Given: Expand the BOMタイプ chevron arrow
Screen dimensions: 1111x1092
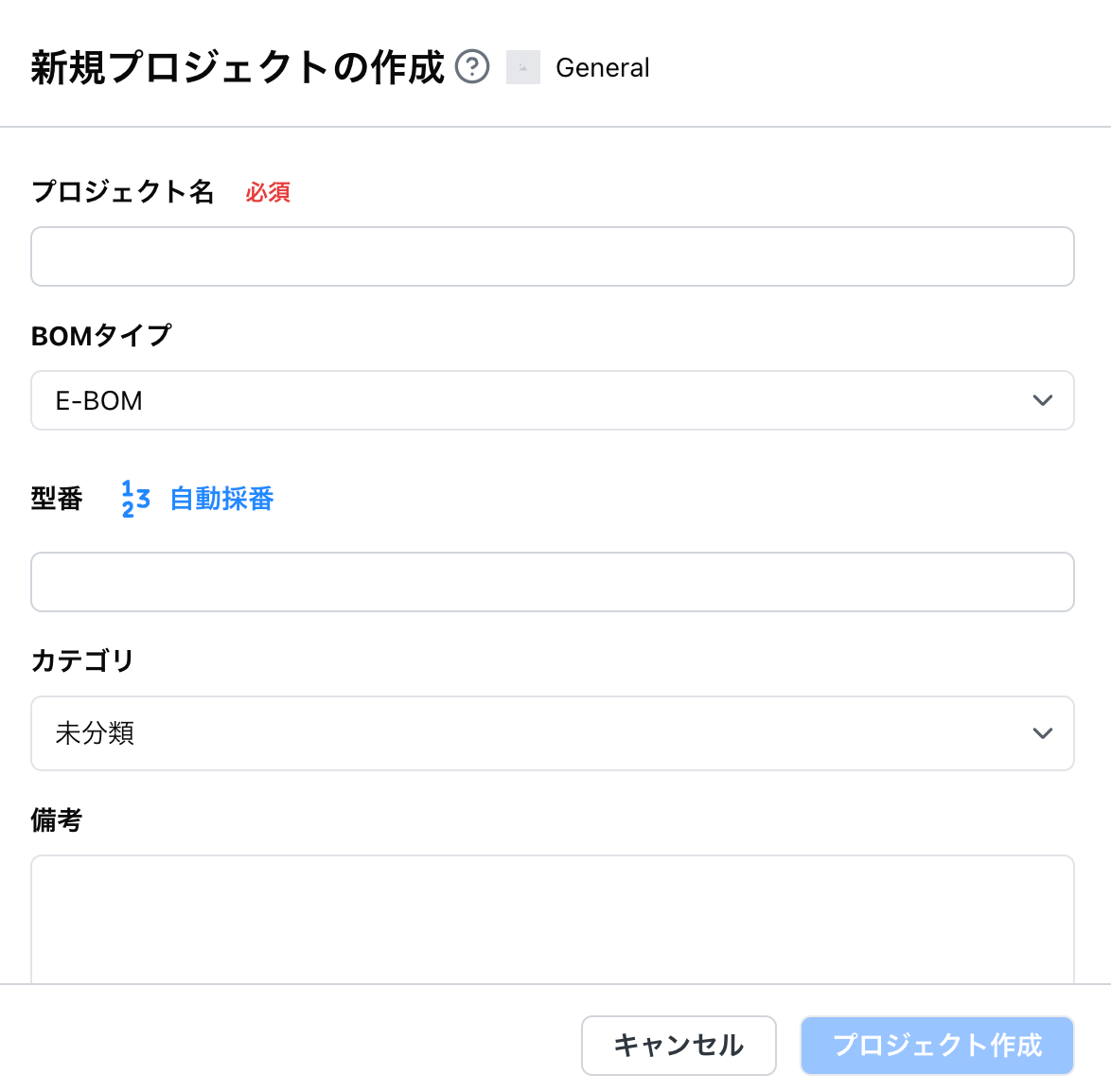Looking at the screenshot, I should point(1042,400).
